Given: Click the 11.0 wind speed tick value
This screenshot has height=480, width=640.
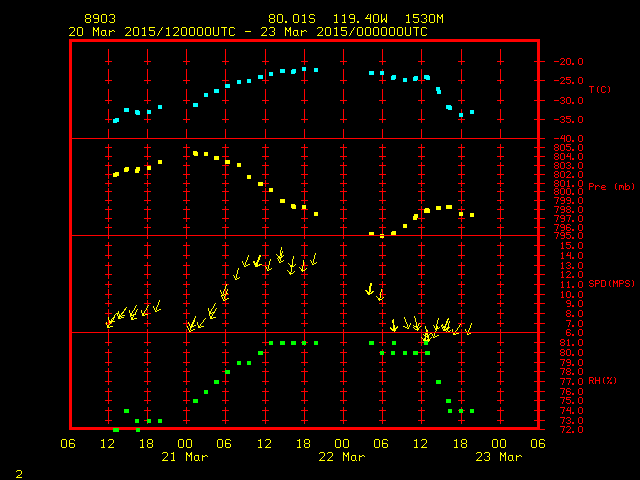Looking at the screenshot, I should [572, 284].
